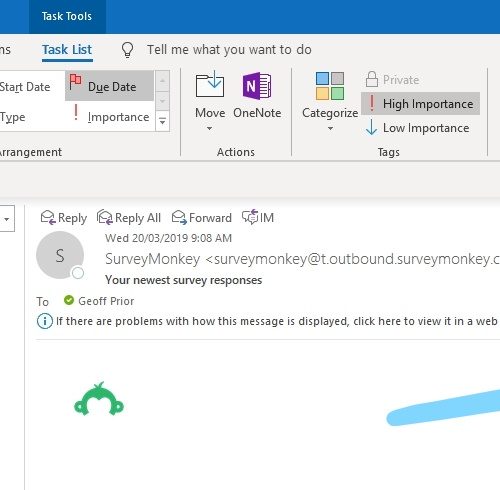Expand the Move dropdown arrow
500x490 pixels.
(209, 128)
